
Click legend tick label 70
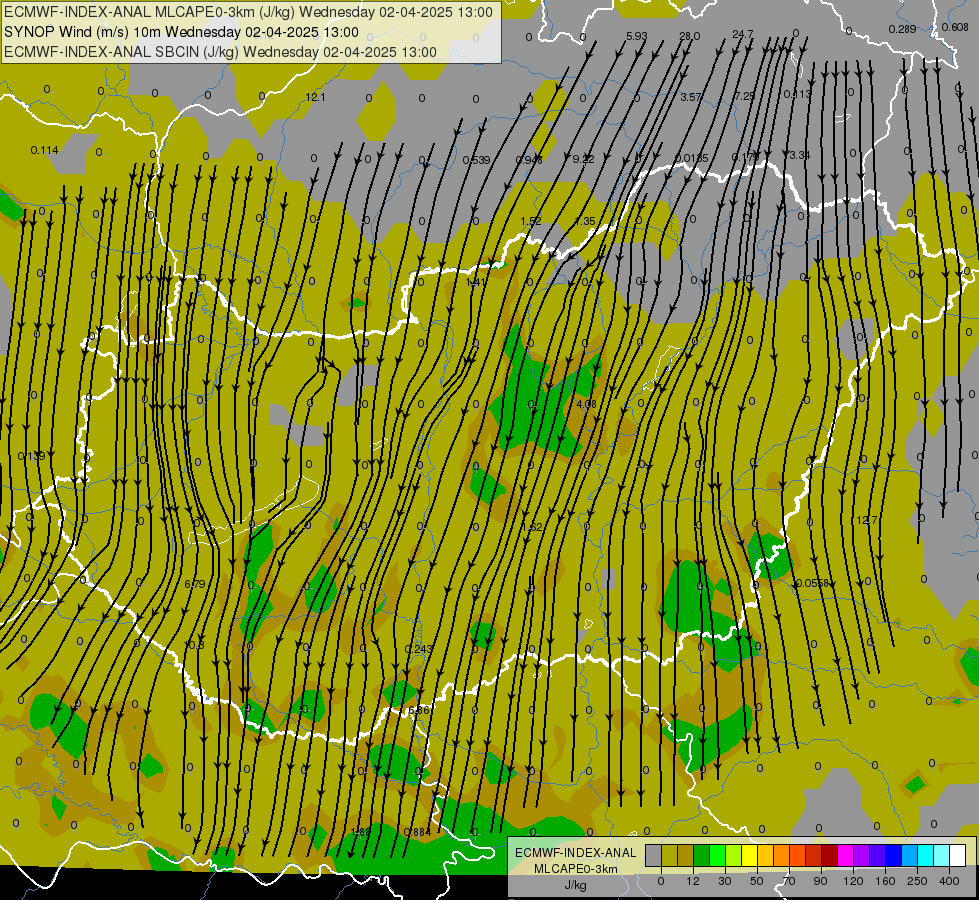(x=789, y=881)
